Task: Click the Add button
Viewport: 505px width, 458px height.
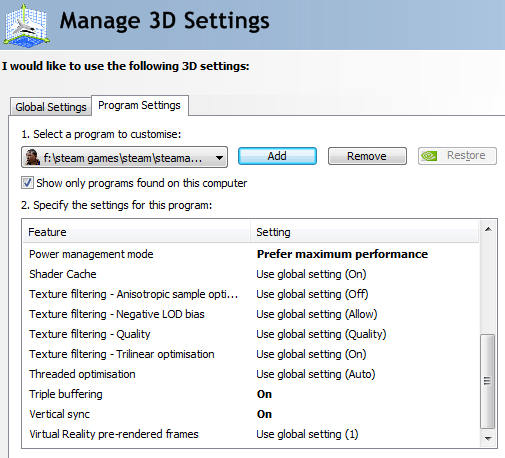Action: click(x=277, y=156)
